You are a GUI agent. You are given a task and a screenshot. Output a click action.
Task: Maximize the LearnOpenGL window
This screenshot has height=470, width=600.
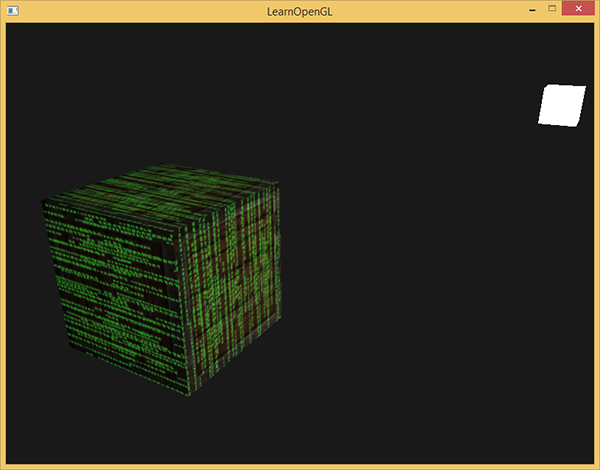pos(550,9)
